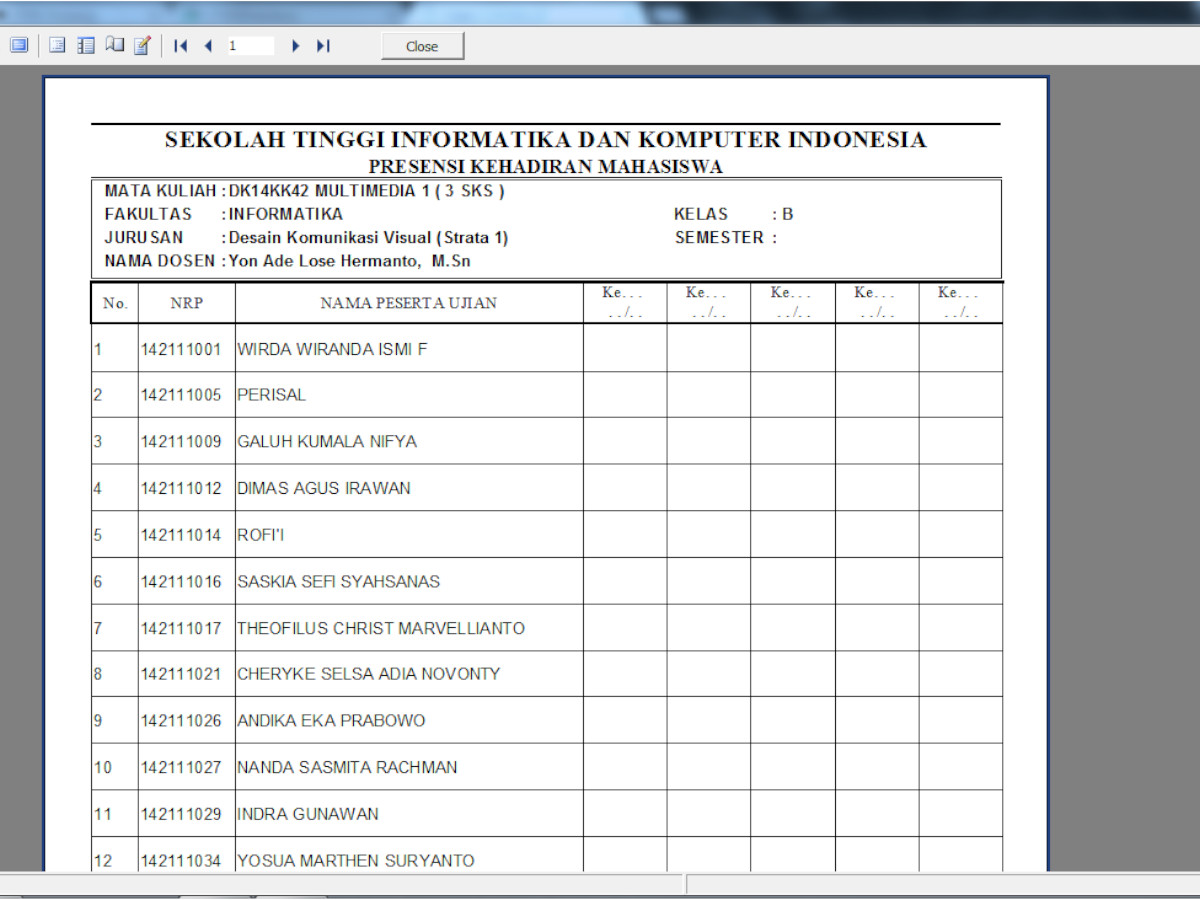Click first Ke... attendance cell for GALUH KUMALA NIFYA
Viewport: 1200px width, 900px height.
pyautogui.click(x=625, y=441)
